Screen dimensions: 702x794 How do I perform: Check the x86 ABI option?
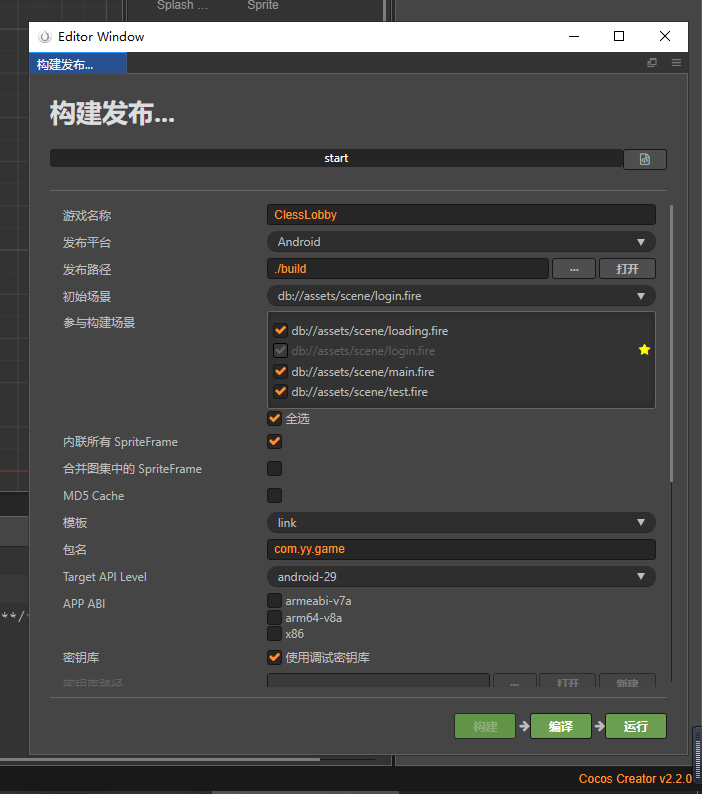[275, 633]
